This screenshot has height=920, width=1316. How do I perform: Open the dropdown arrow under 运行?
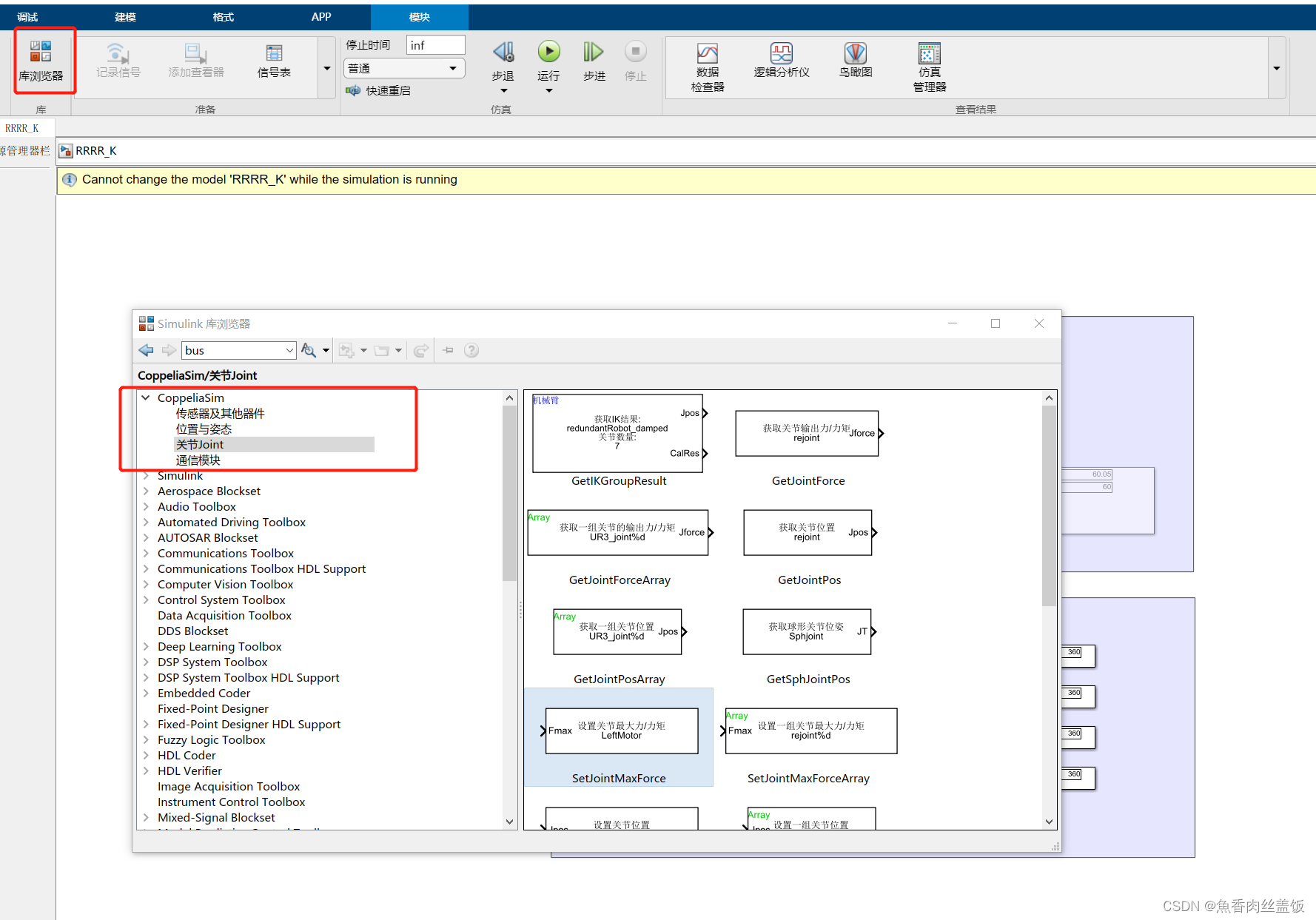pos(548,91)
